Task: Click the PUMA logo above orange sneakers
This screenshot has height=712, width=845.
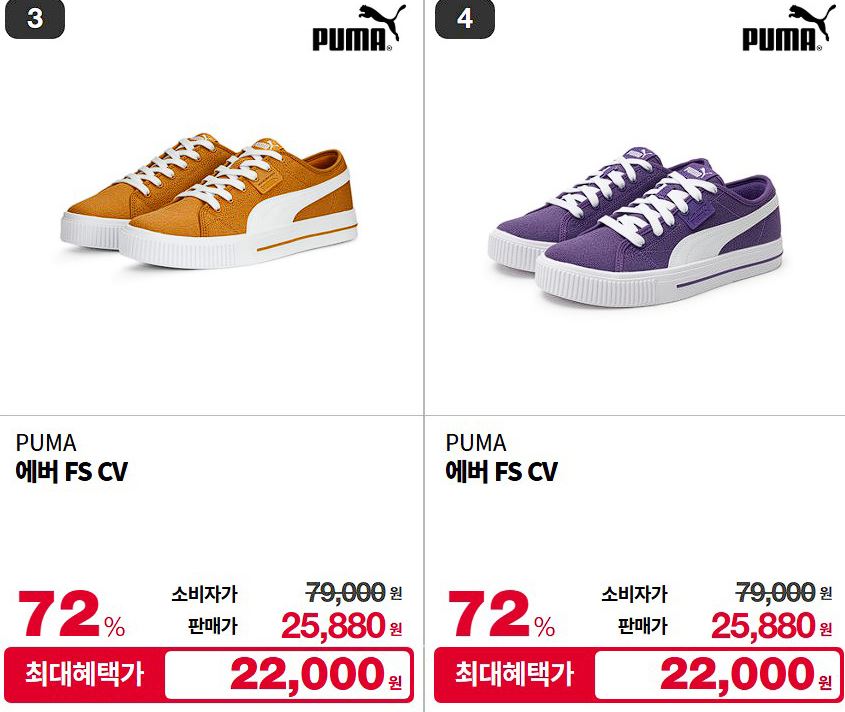Action: click(359, 27)
